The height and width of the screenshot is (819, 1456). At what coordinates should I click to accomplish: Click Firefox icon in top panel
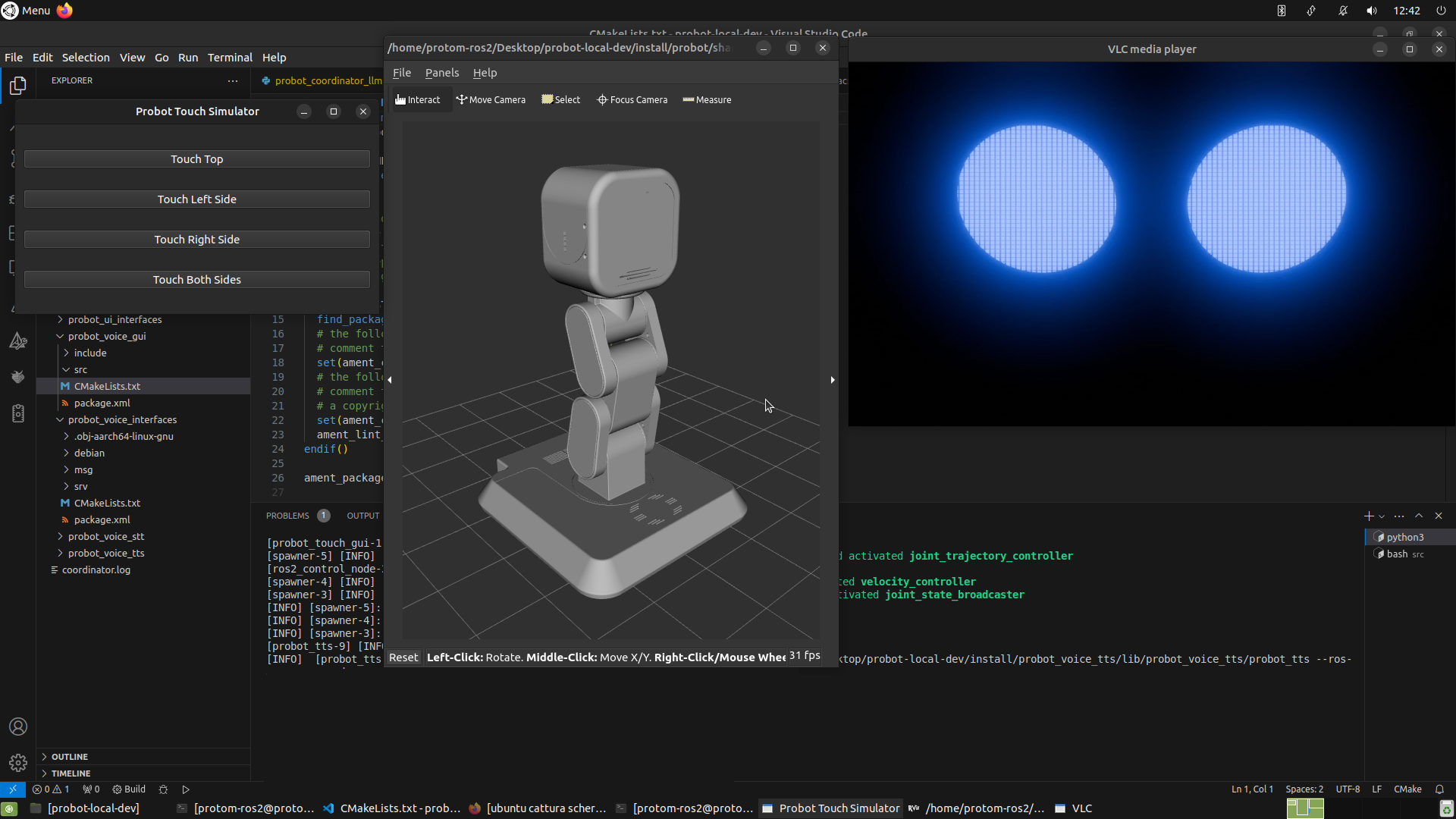pyautogui.click(x=64, y=11)
